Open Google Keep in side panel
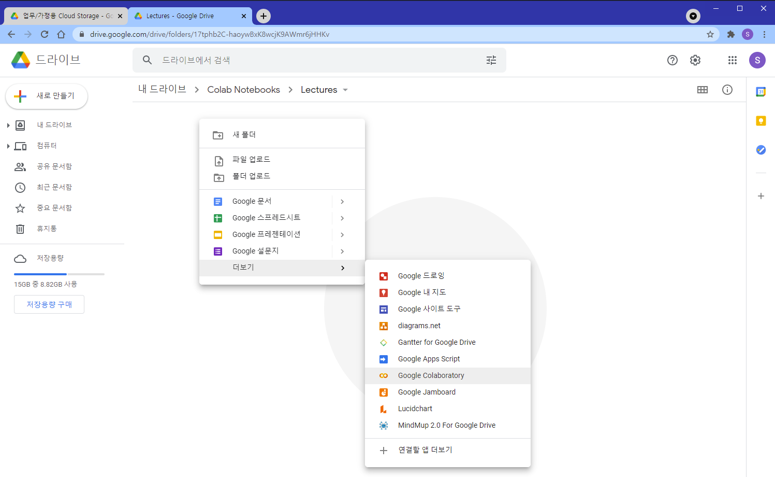775x477 pixels. 761,121
